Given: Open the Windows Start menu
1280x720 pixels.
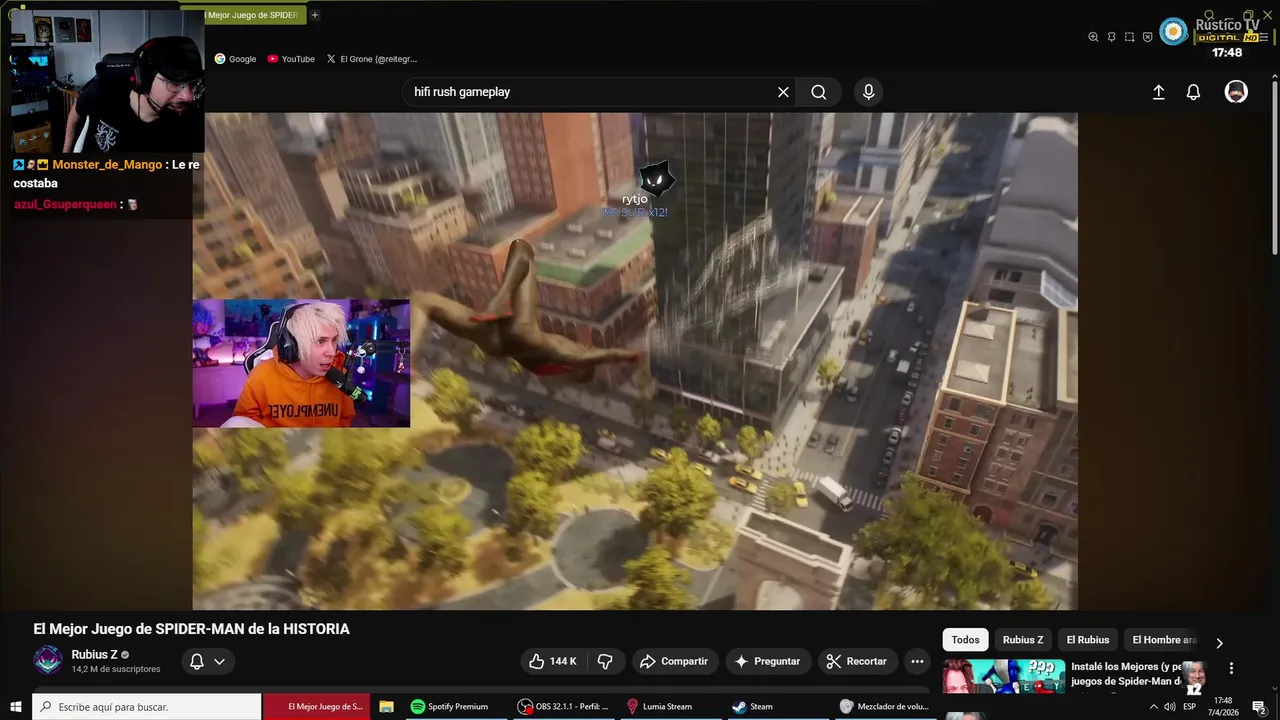Looking at the screenshot, I should [15, 706].
